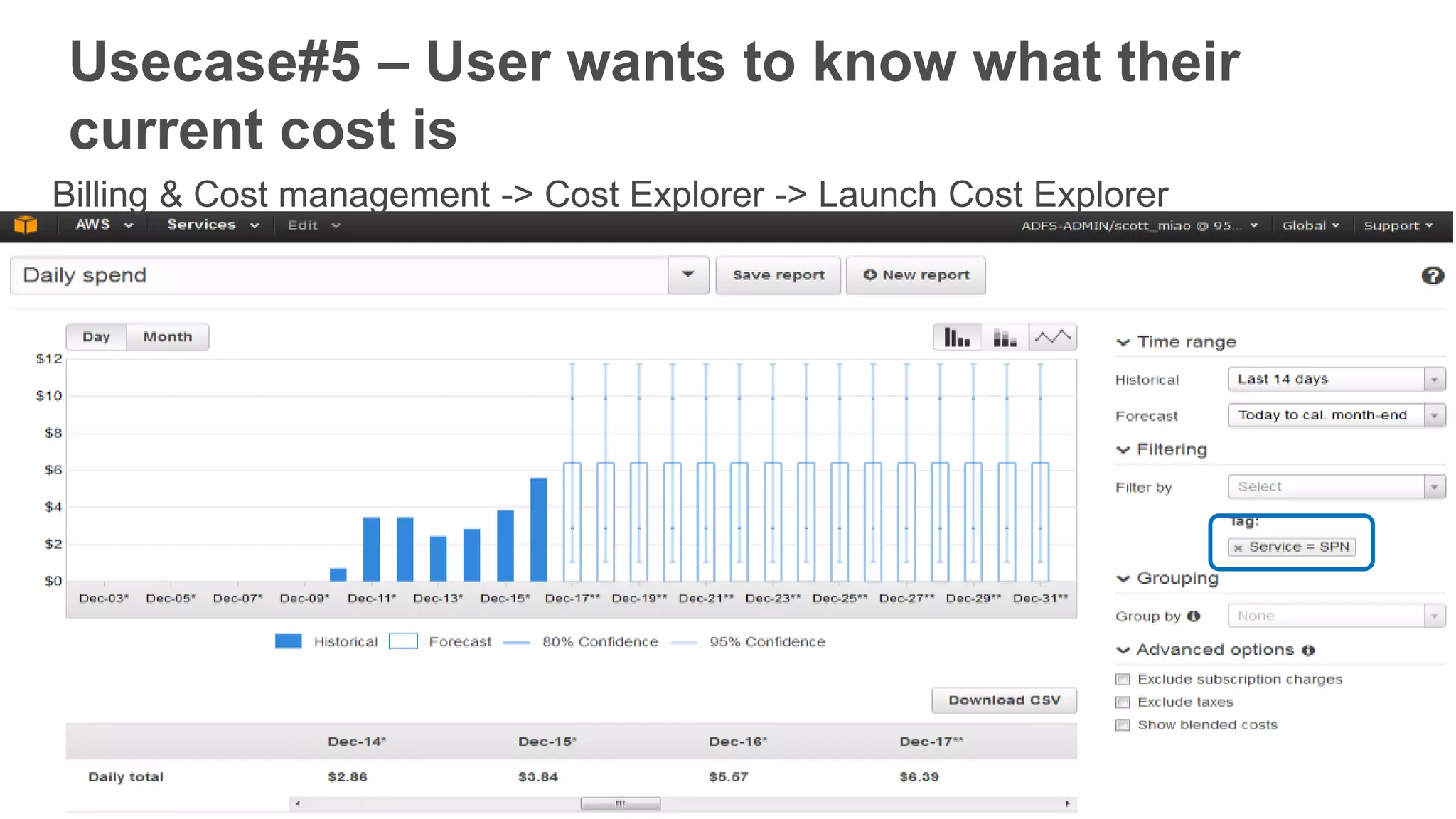Image resolution: width=1456 pixels, height=819 pixels.
Task: Open the help question mark icon
Action: click(1433, 276)
